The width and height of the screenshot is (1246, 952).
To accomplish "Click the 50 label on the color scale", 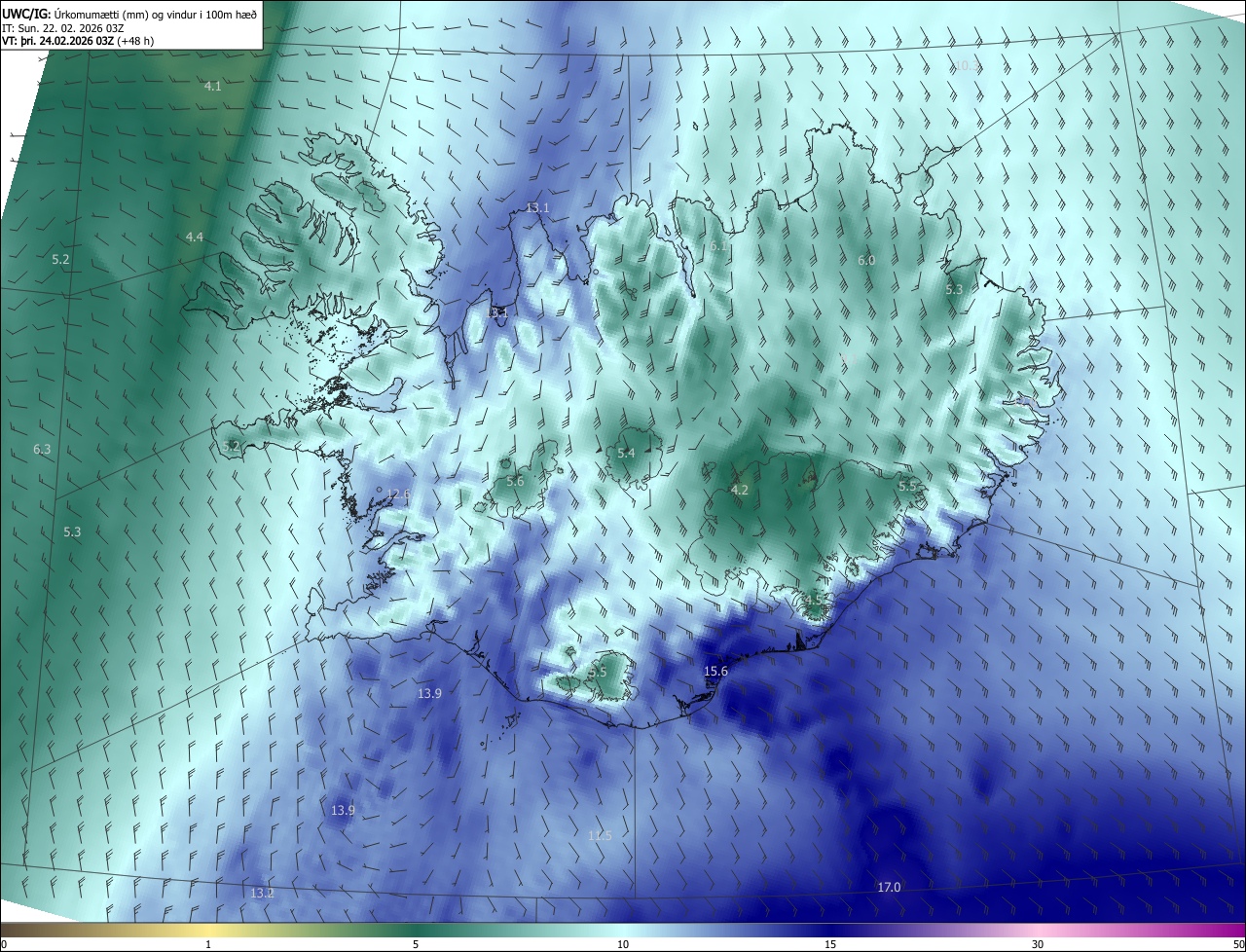I will [1238, 944].
